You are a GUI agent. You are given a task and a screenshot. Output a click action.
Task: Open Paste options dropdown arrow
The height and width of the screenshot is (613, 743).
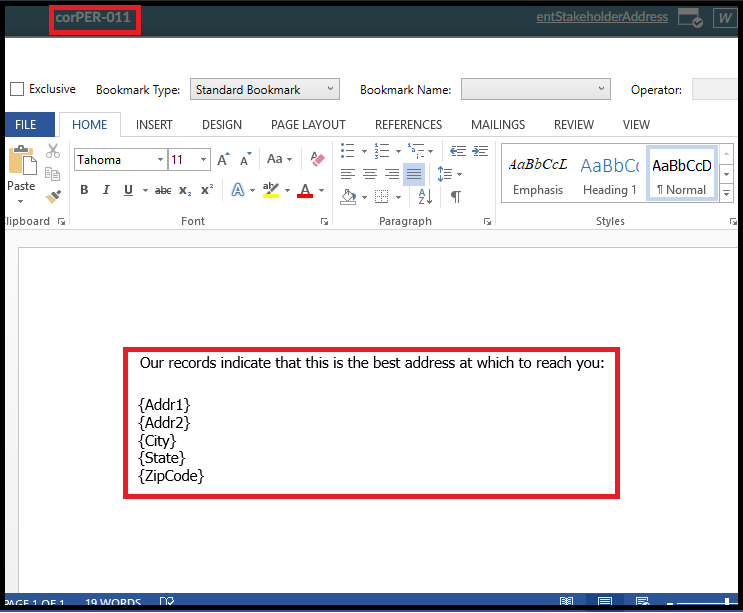(20, 202)
